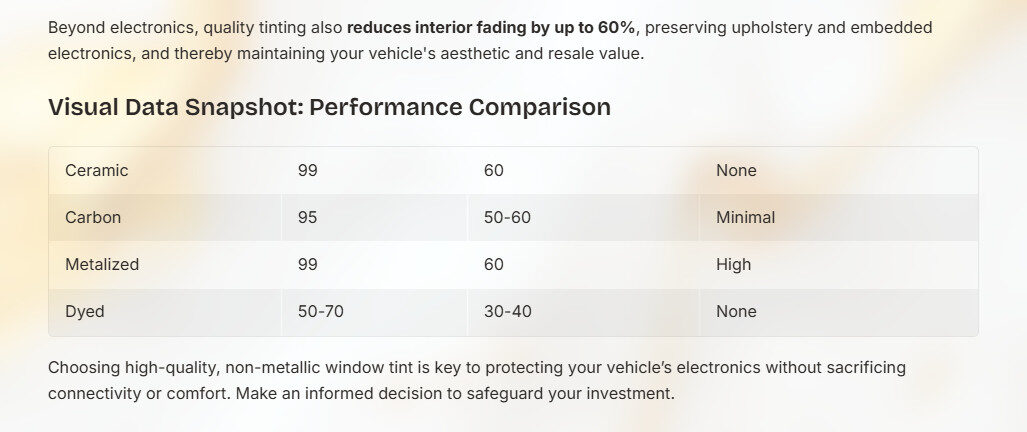Select the Minimal cell in the Carbon row

[x=745, y=217]
